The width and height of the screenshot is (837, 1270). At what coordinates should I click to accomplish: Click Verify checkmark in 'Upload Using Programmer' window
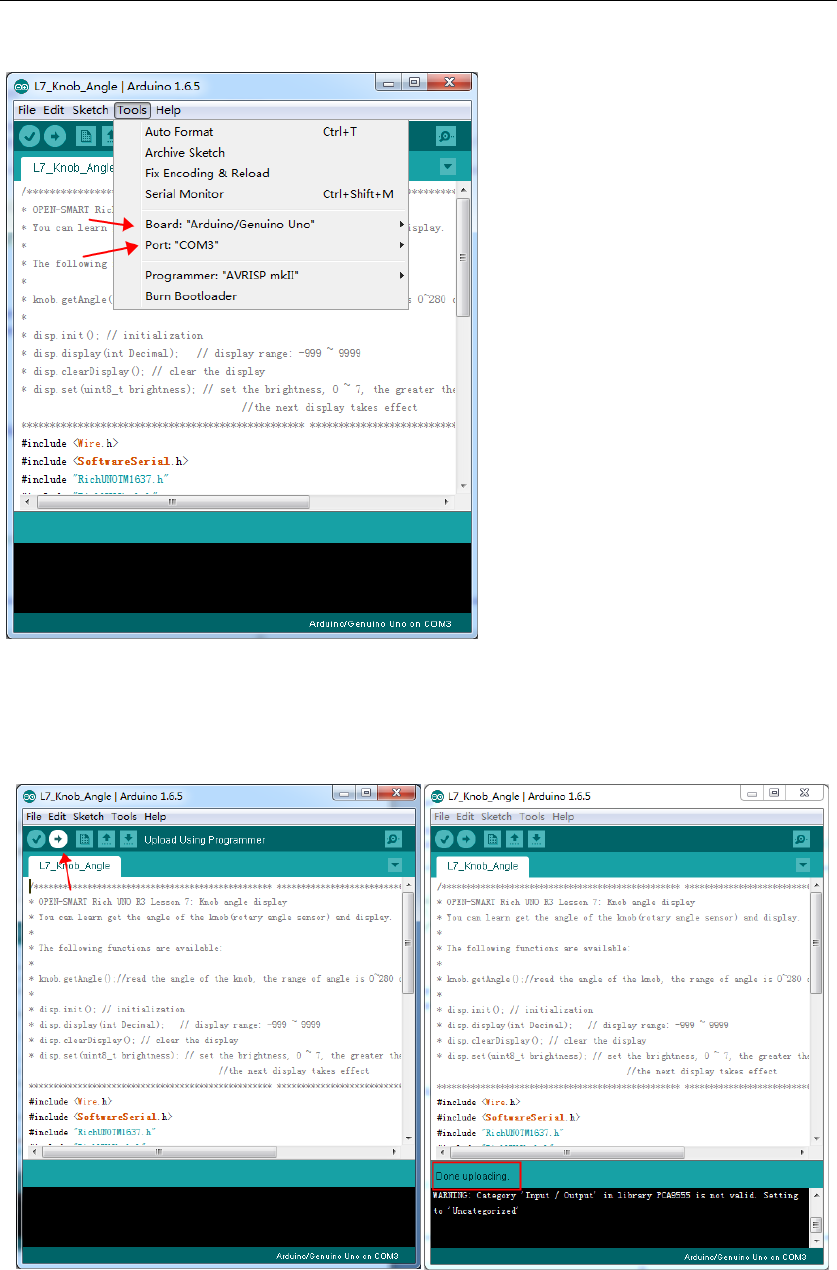coord(36,839)
